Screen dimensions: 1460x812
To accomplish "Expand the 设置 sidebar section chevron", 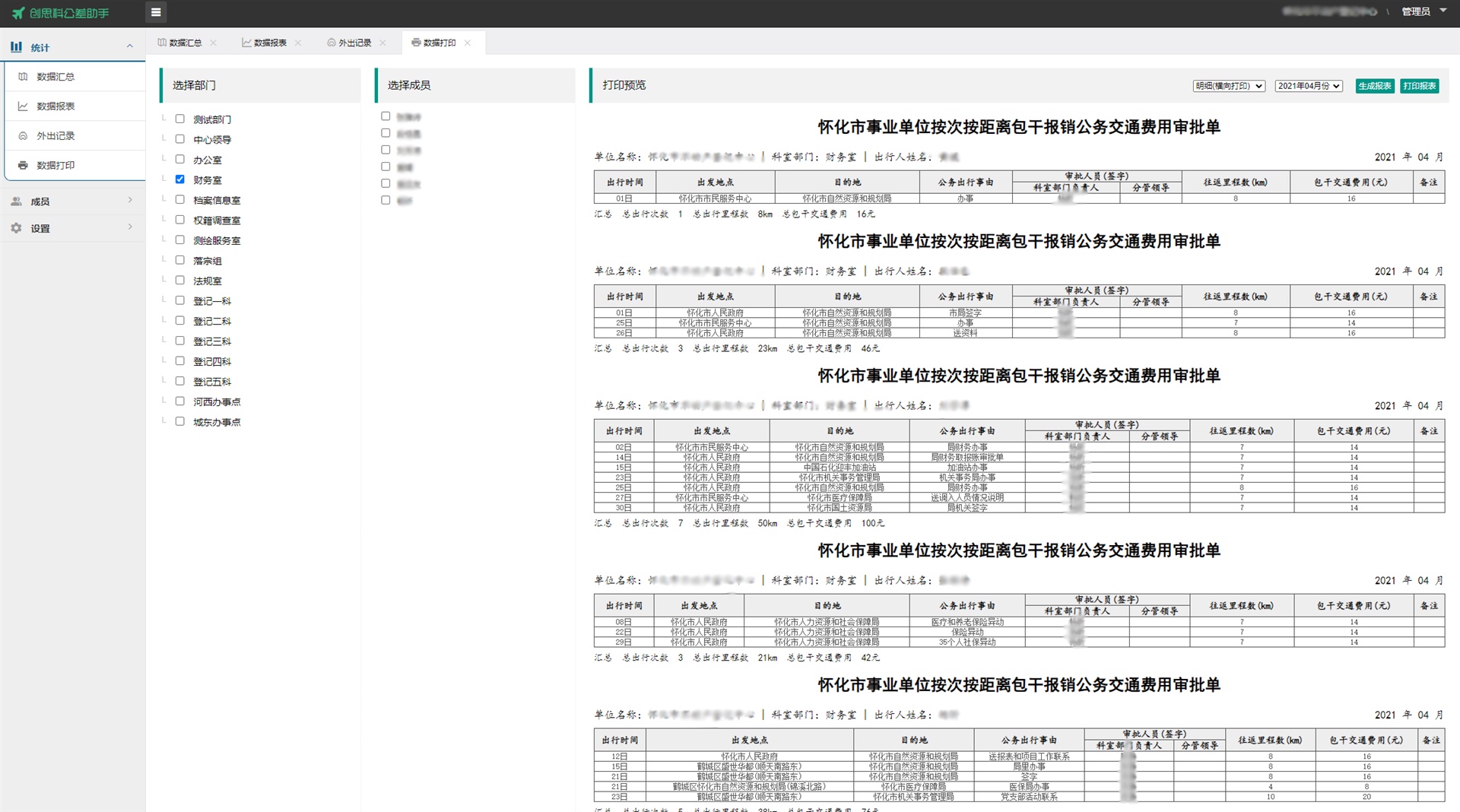I will point(130,227).
